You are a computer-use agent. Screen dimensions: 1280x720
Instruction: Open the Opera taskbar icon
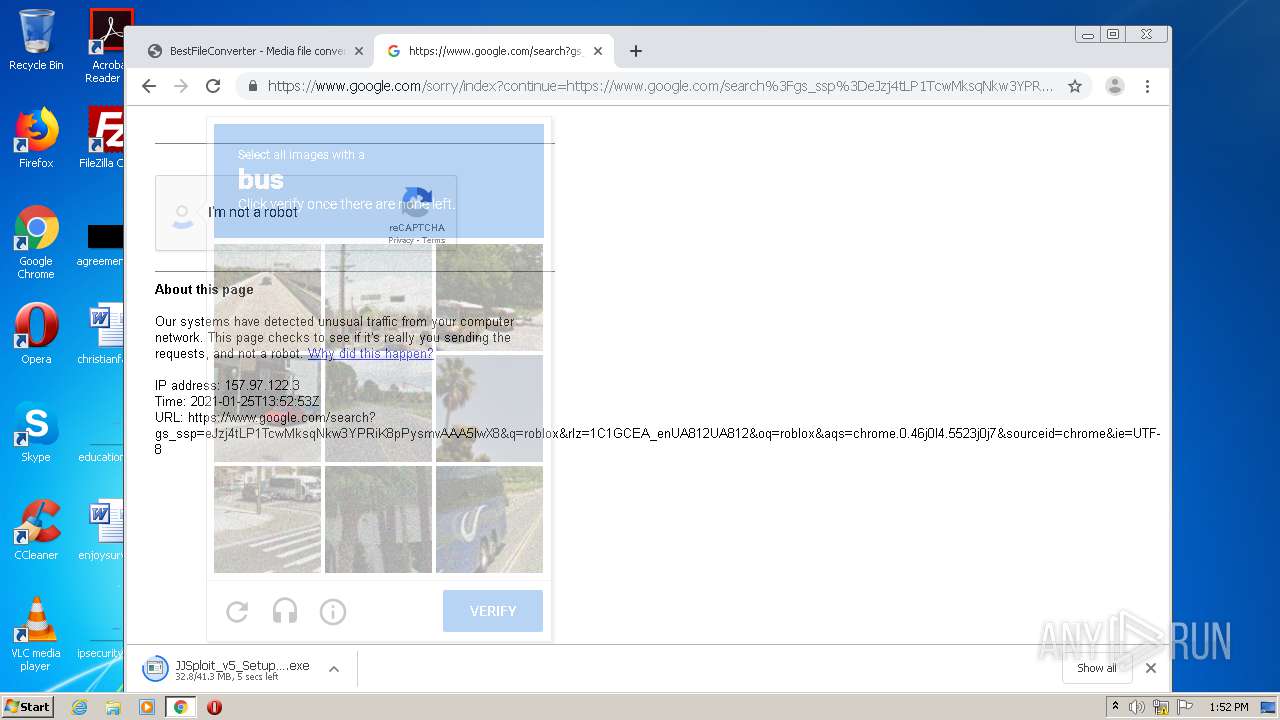pyautogui.click(x=214, y=707)
